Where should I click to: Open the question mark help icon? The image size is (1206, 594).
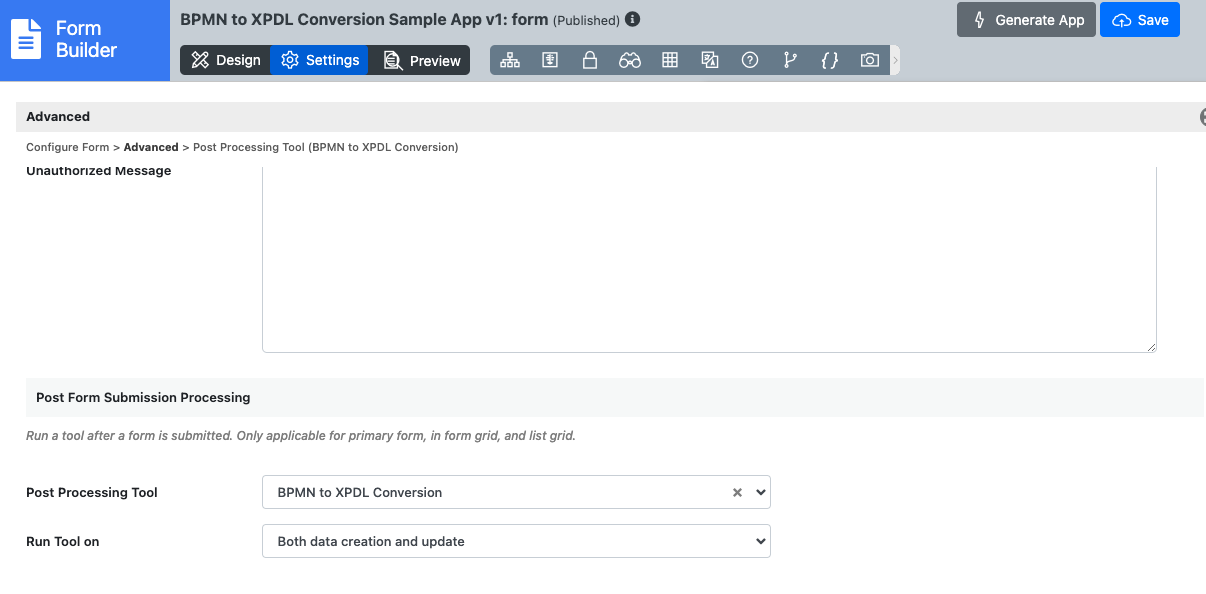[x=750, y=60]
